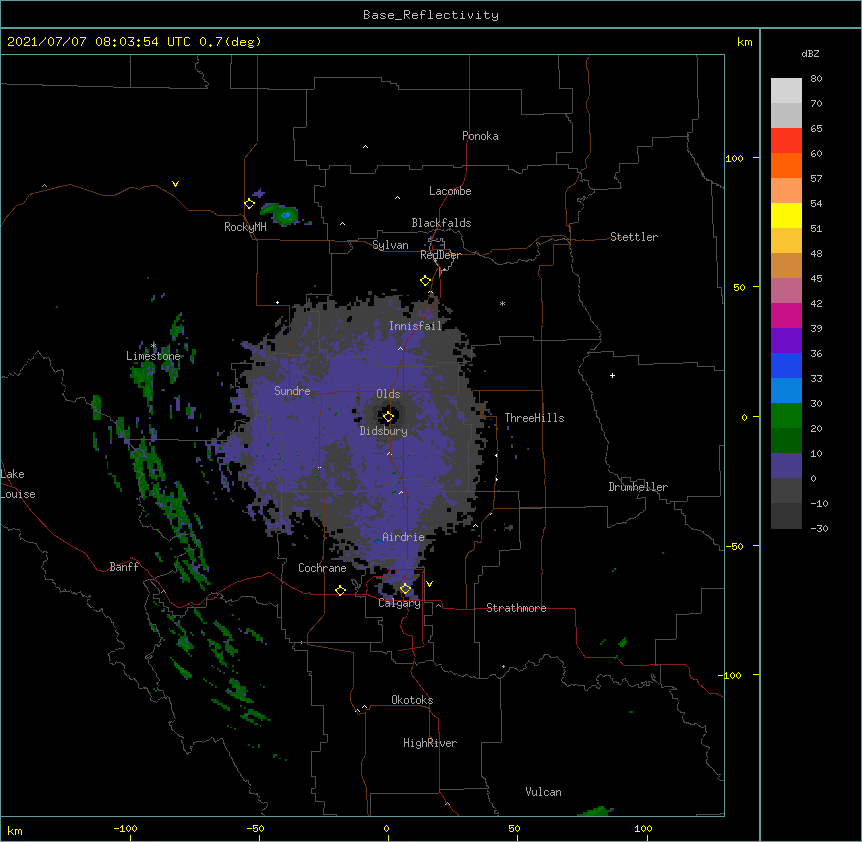Click the violet 36-39 dBZ legend swatch

point(786,341)
